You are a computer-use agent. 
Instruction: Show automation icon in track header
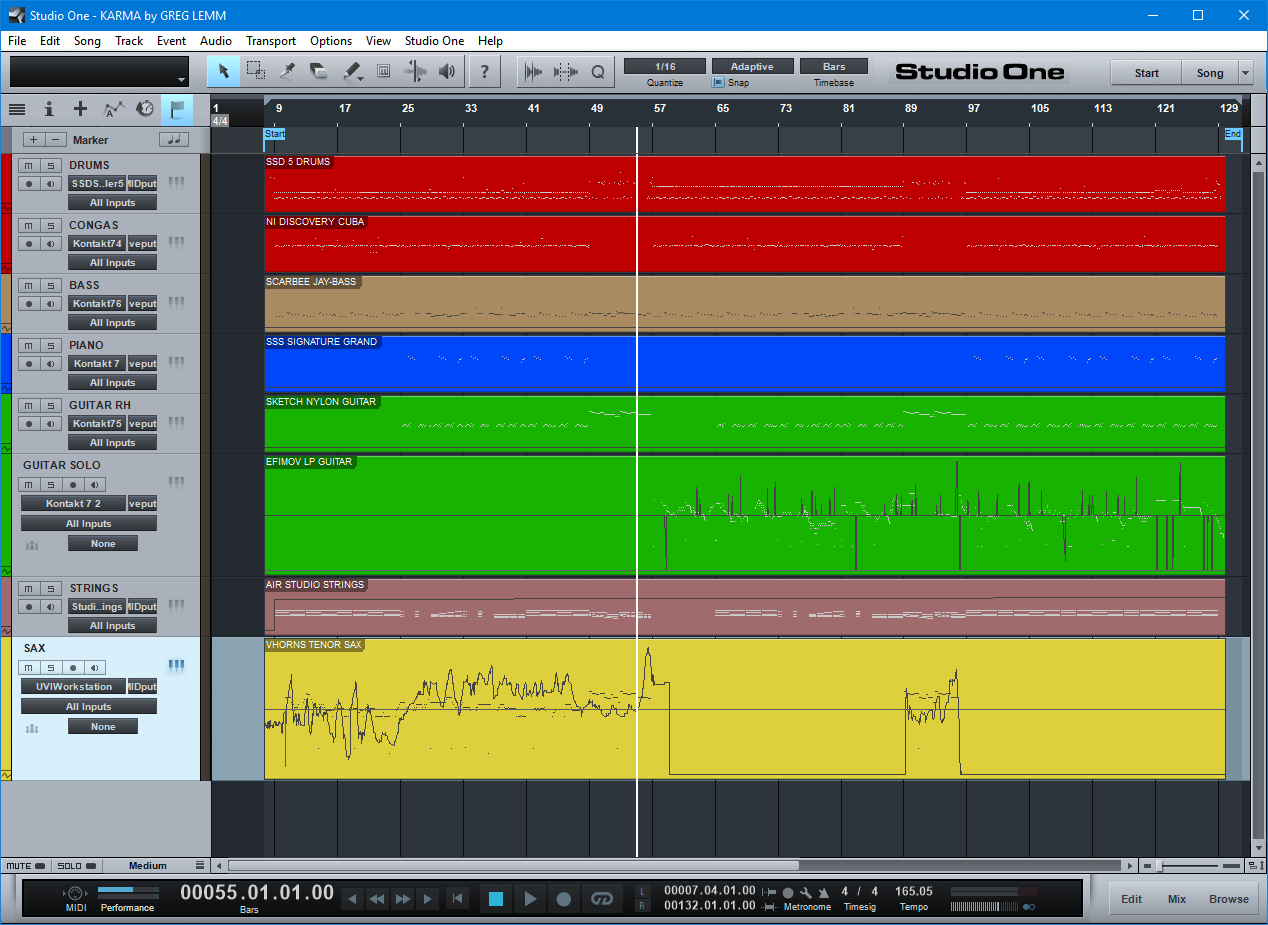tap(114, 109)
